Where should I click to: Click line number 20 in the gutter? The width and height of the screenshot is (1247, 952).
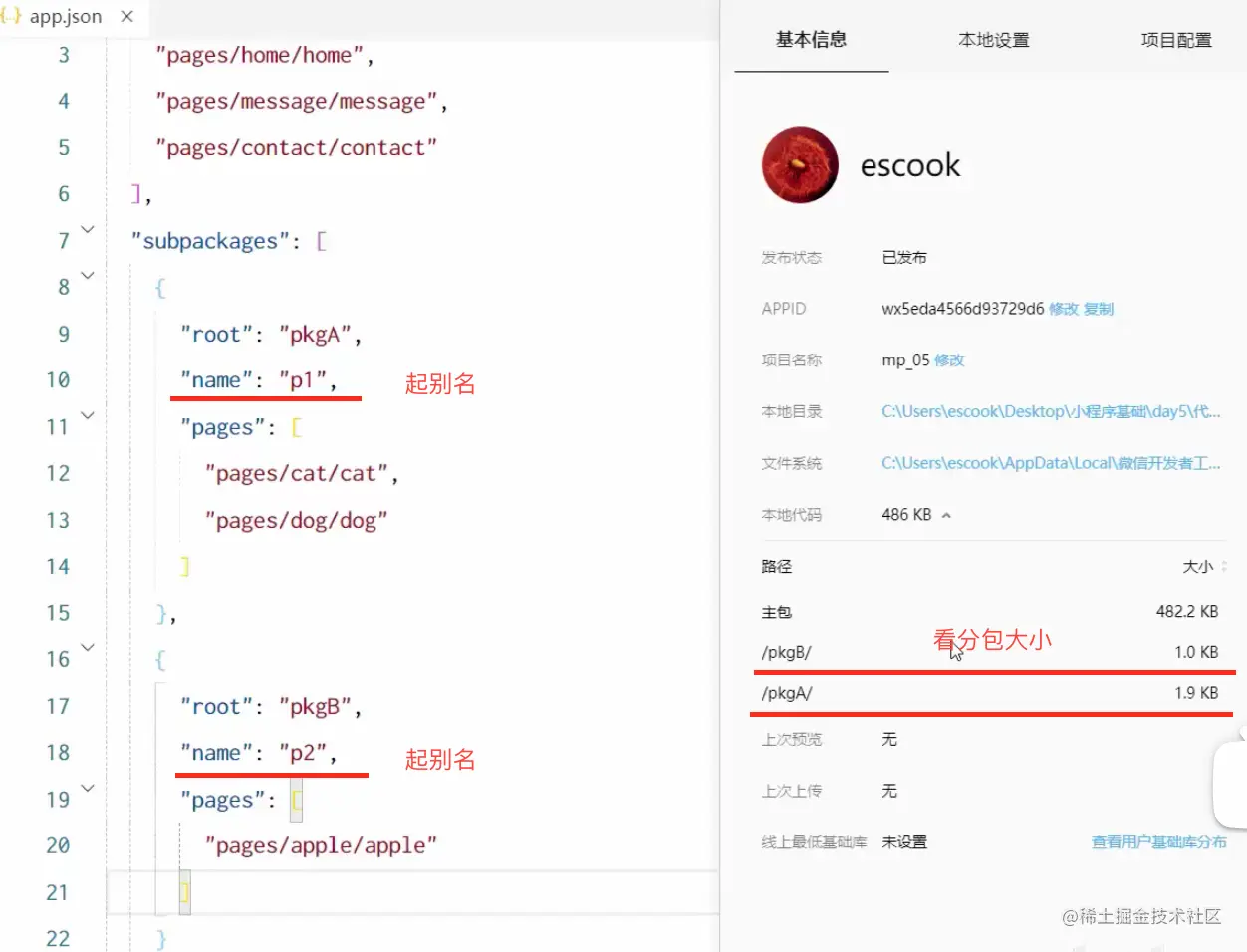click(x=58, y=846)
